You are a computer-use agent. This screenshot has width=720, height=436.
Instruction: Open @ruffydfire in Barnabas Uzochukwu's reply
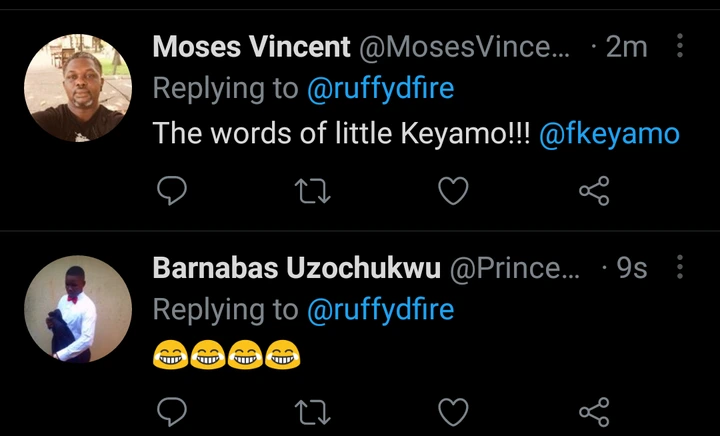pyautogui.click(x=380, y=310)
